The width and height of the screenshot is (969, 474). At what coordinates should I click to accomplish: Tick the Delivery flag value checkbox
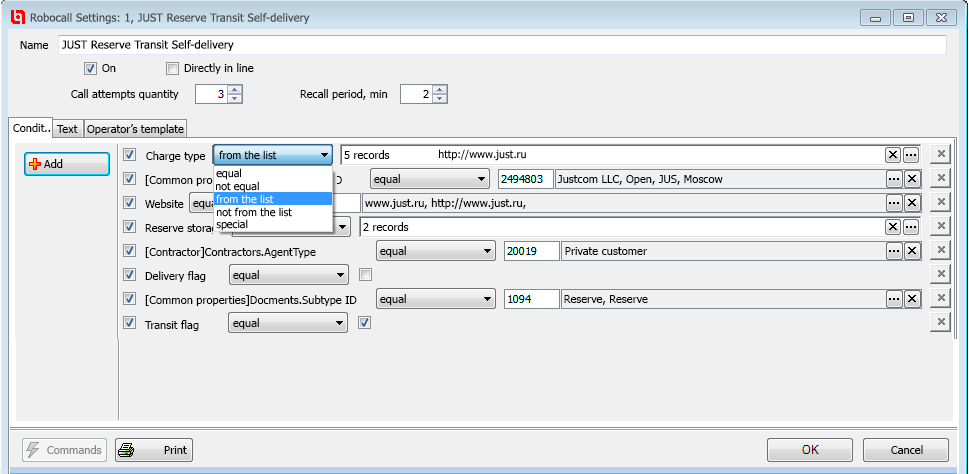coord(365,275)
